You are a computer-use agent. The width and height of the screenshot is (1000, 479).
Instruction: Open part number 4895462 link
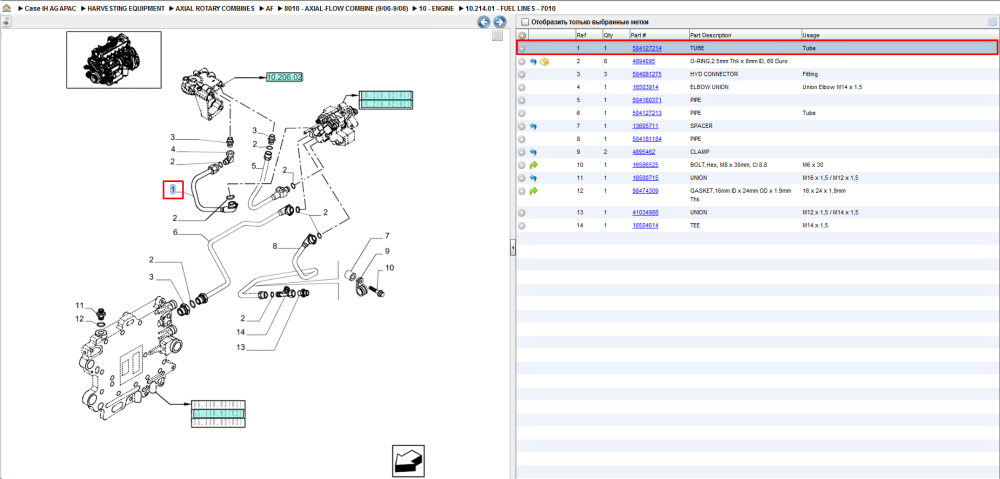tap(645, 152)
